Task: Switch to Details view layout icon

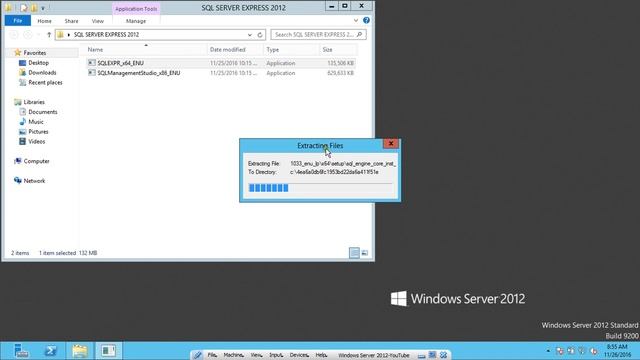Action: pyautogui.click(x=354, y=253)
